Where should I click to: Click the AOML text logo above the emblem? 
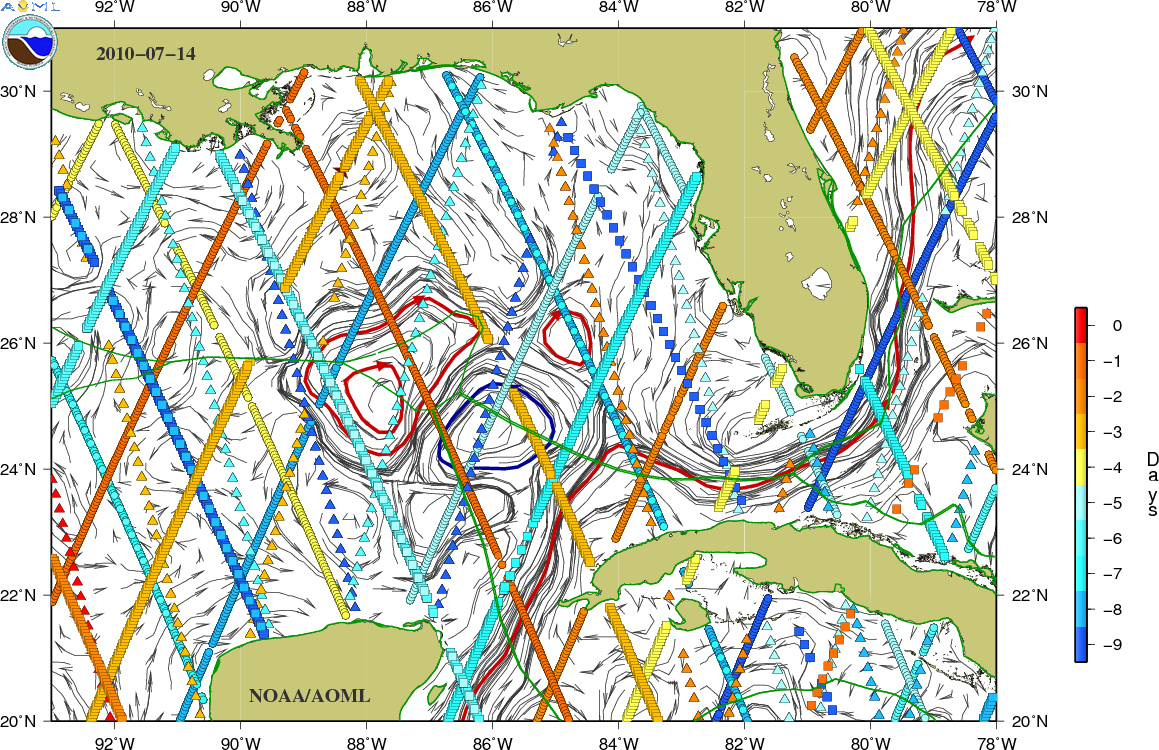tap(31, 7)
